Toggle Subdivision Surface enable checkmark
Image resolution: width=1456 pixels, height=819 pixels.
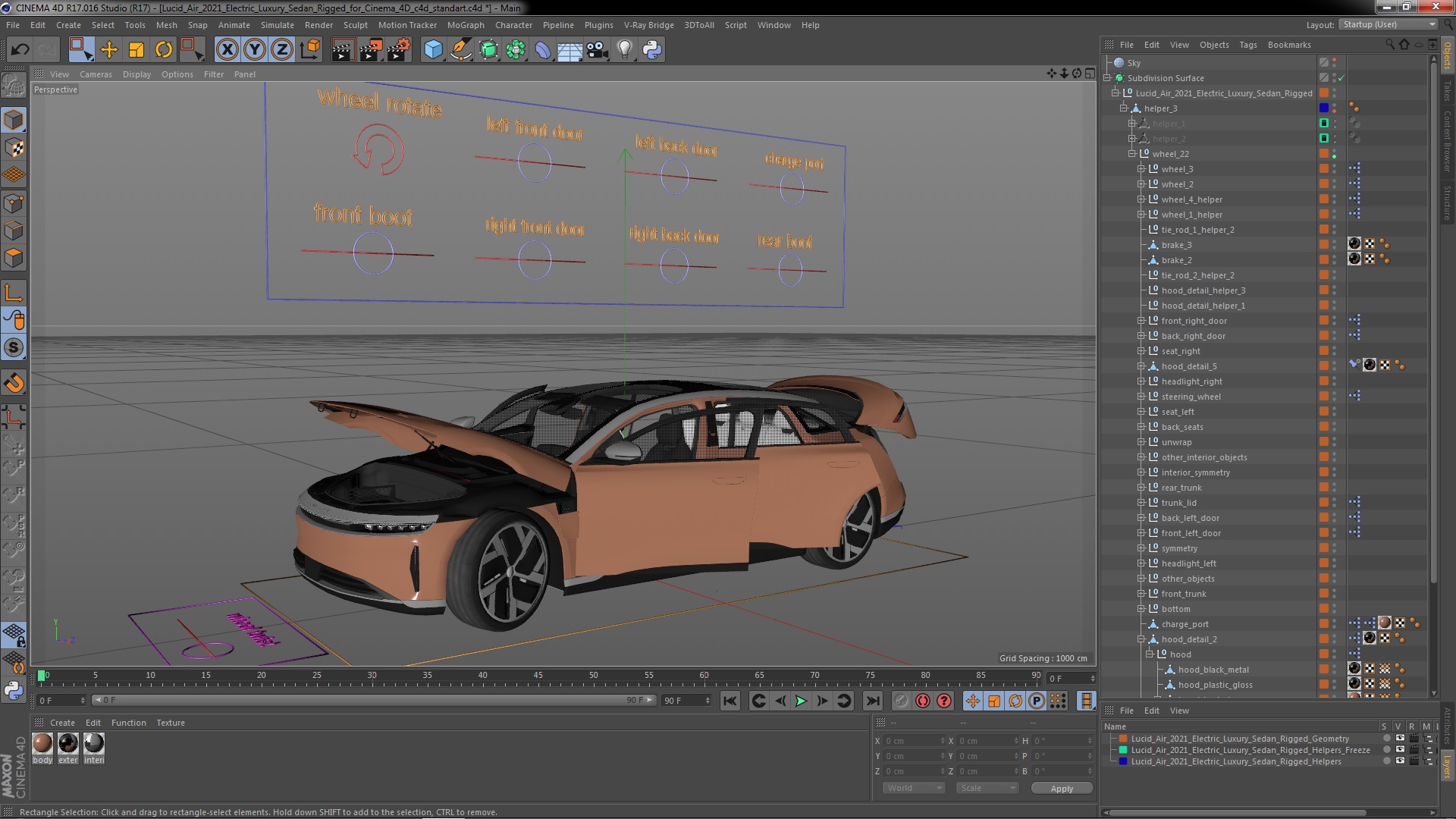point(1341,78)
